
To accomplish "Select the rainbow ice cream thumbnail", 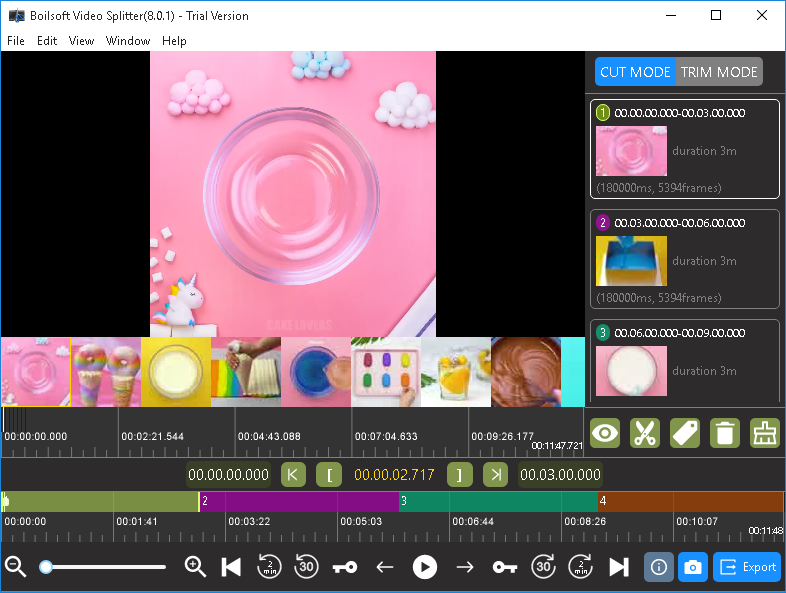I will (x=106, y=372).
